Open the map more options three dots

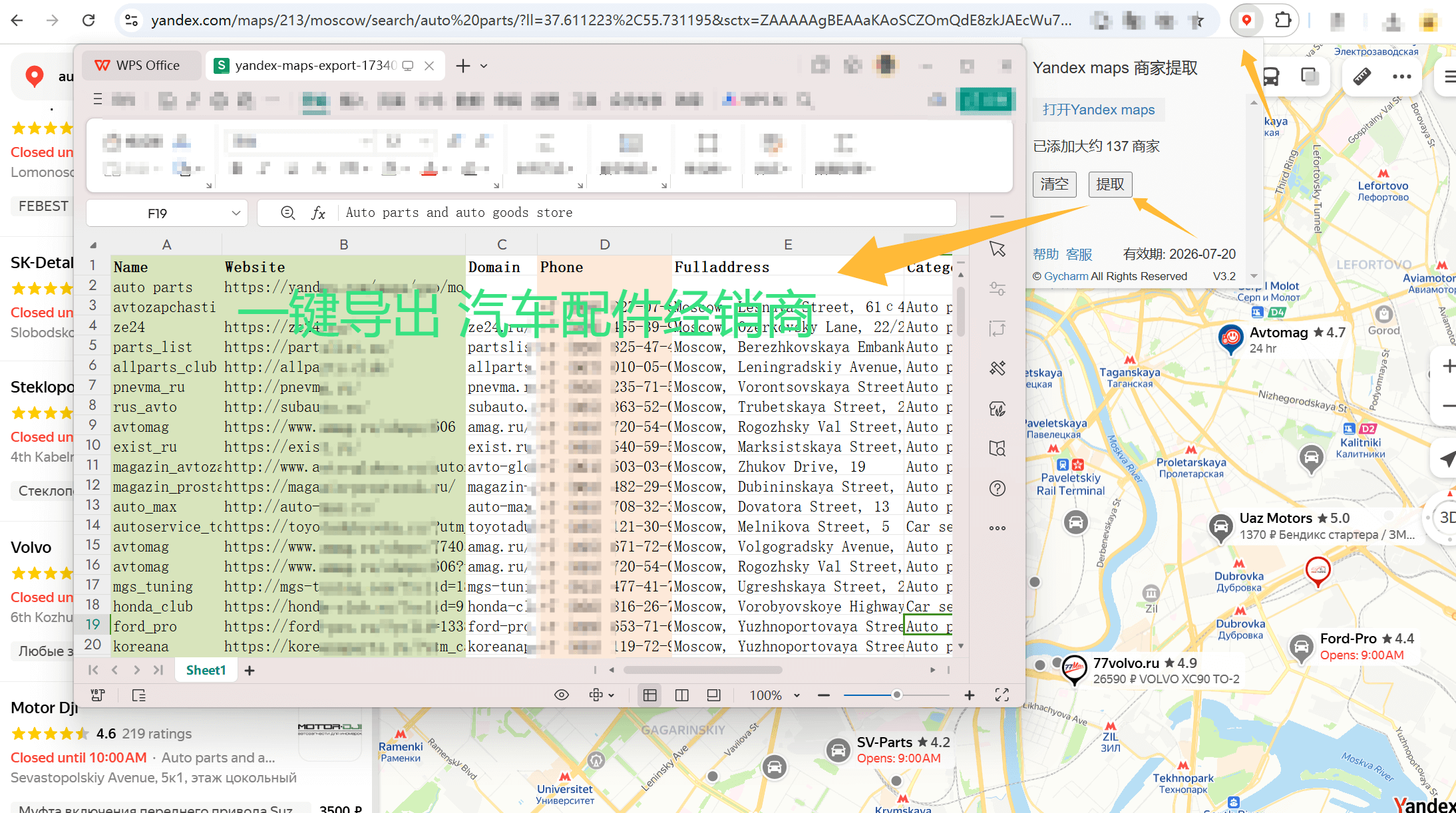(1401, 77)
